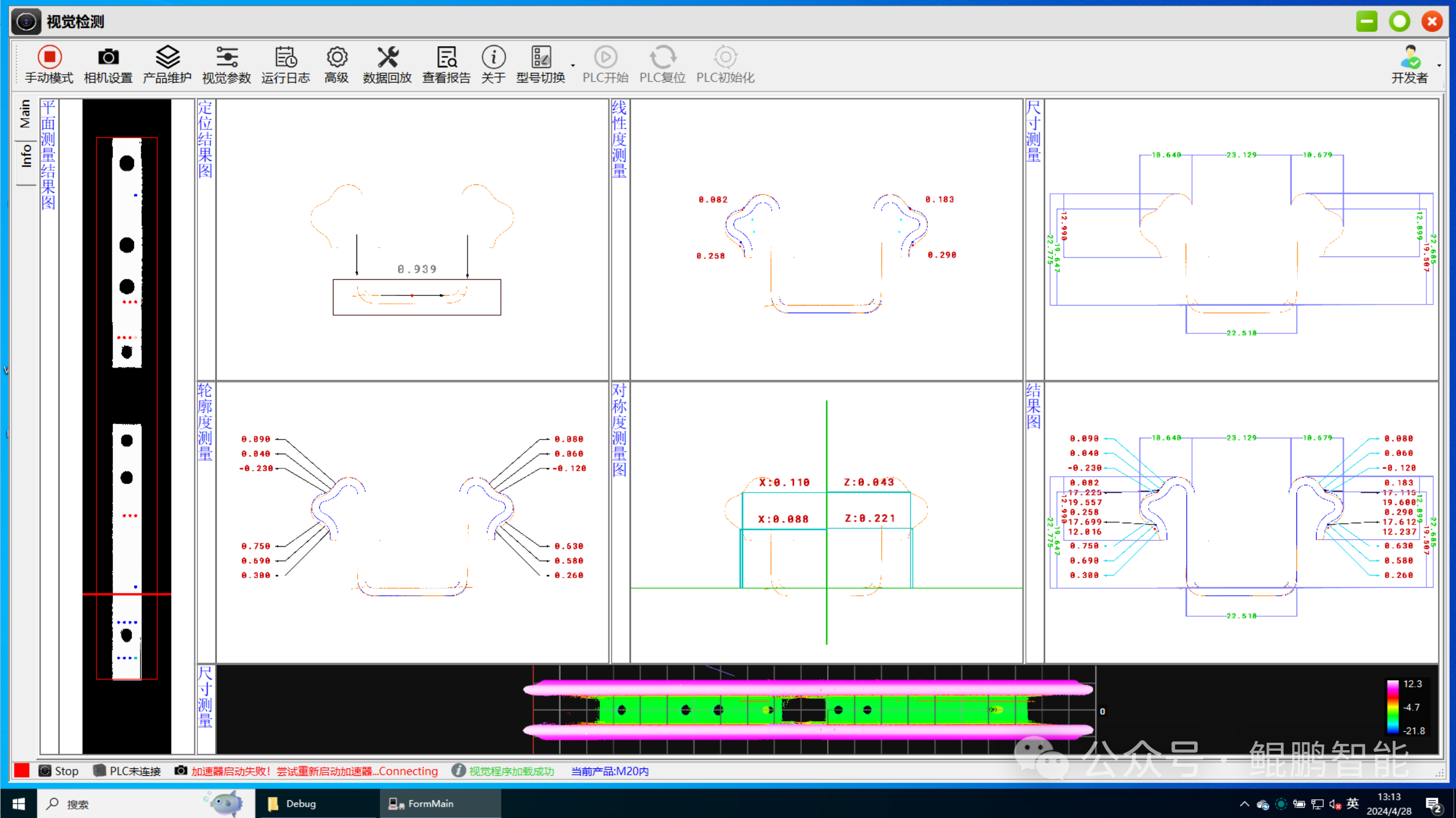1456x818 pixels.
Task: Switch to the Info side tab
Action: coord(25,155)
